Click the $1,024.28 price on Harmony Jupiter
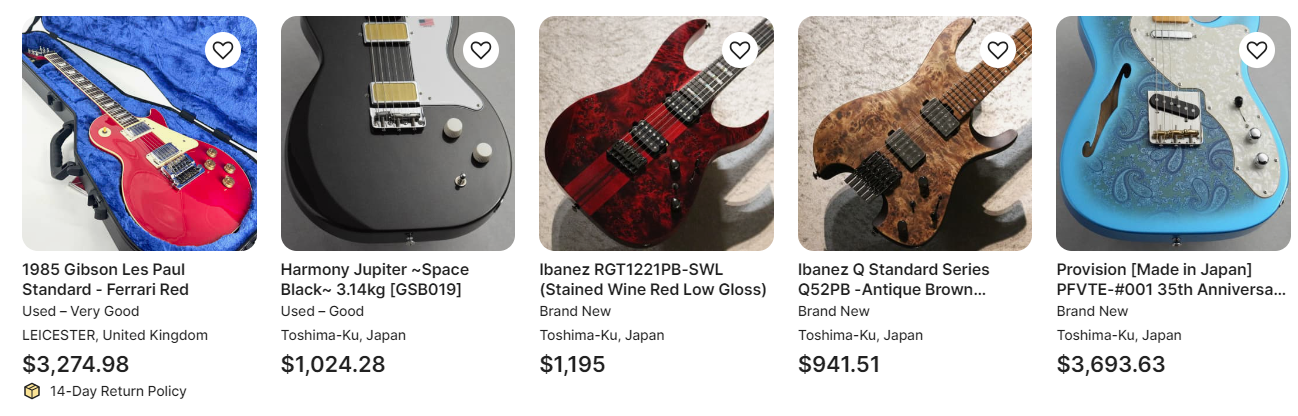1298x416 pixels. click(333, 364)
